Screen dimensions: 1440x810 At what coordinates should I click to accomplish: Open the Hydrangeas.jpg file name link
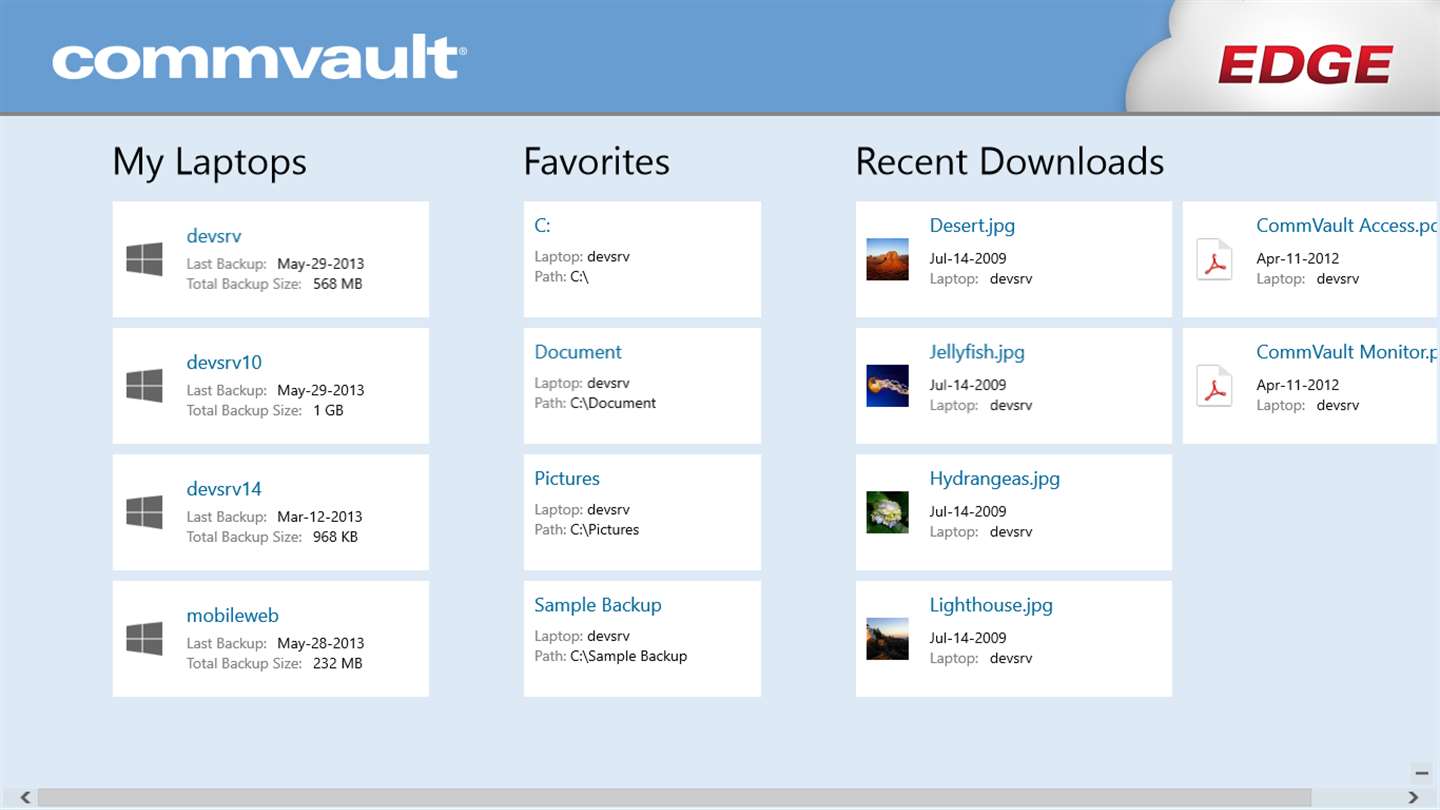coord(995,478)
